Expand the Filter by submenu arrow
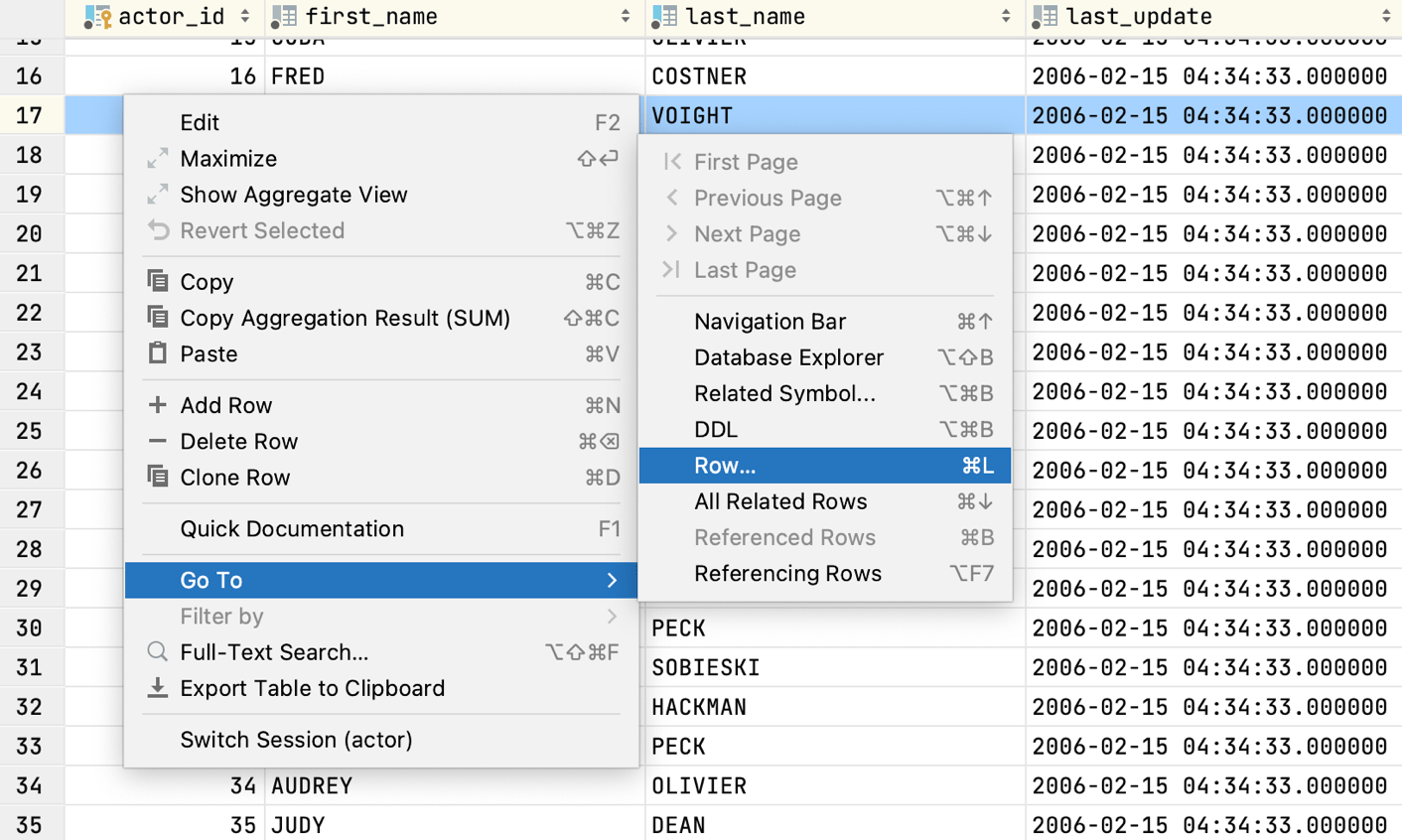Viewport: 1402px width, 840px height. pyautogui.click(x=612, y=617)
